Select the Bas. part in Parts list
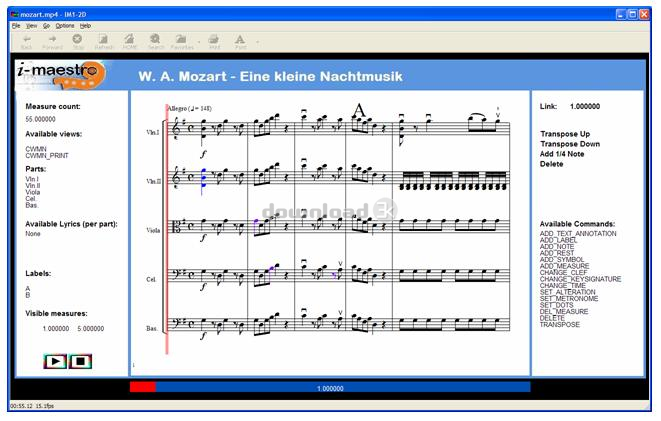 [x=32, y=205]
